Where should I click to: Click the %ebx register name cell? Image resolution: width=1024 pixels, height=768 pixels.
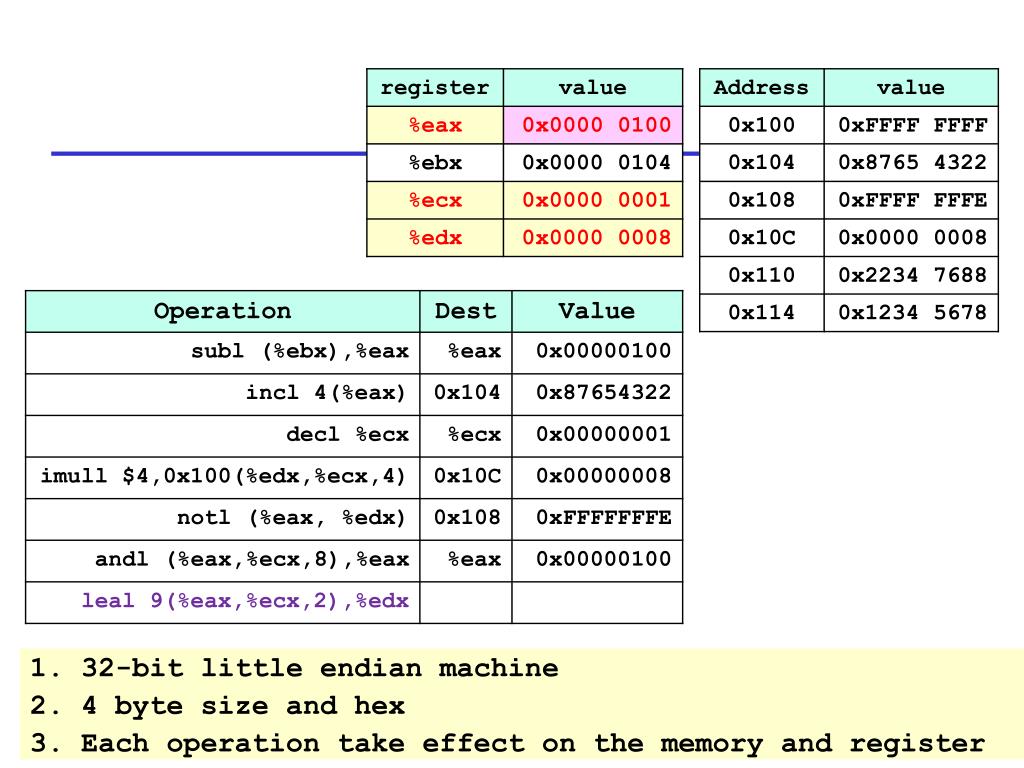pyautogui.click(x=435, y=163)
